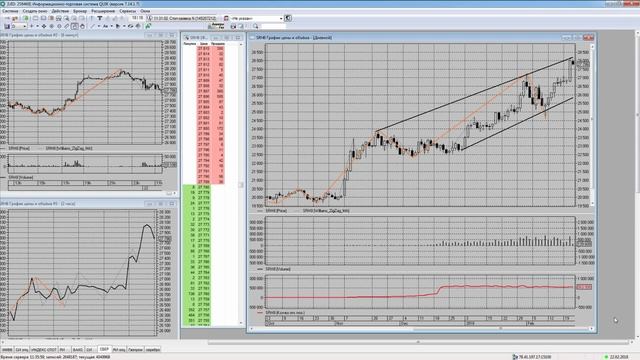Click the green round icon in top toolbar
The height and width of the screenshot is (360, 640).
pyautogui.click(x=26, y=18)
